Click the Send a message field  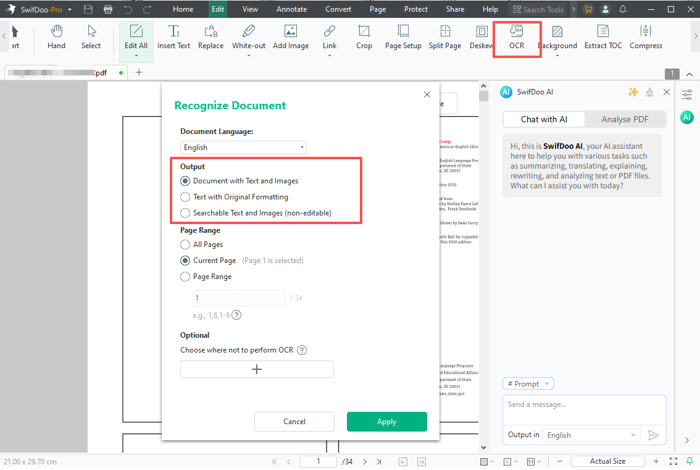click(x=584, y=409)
